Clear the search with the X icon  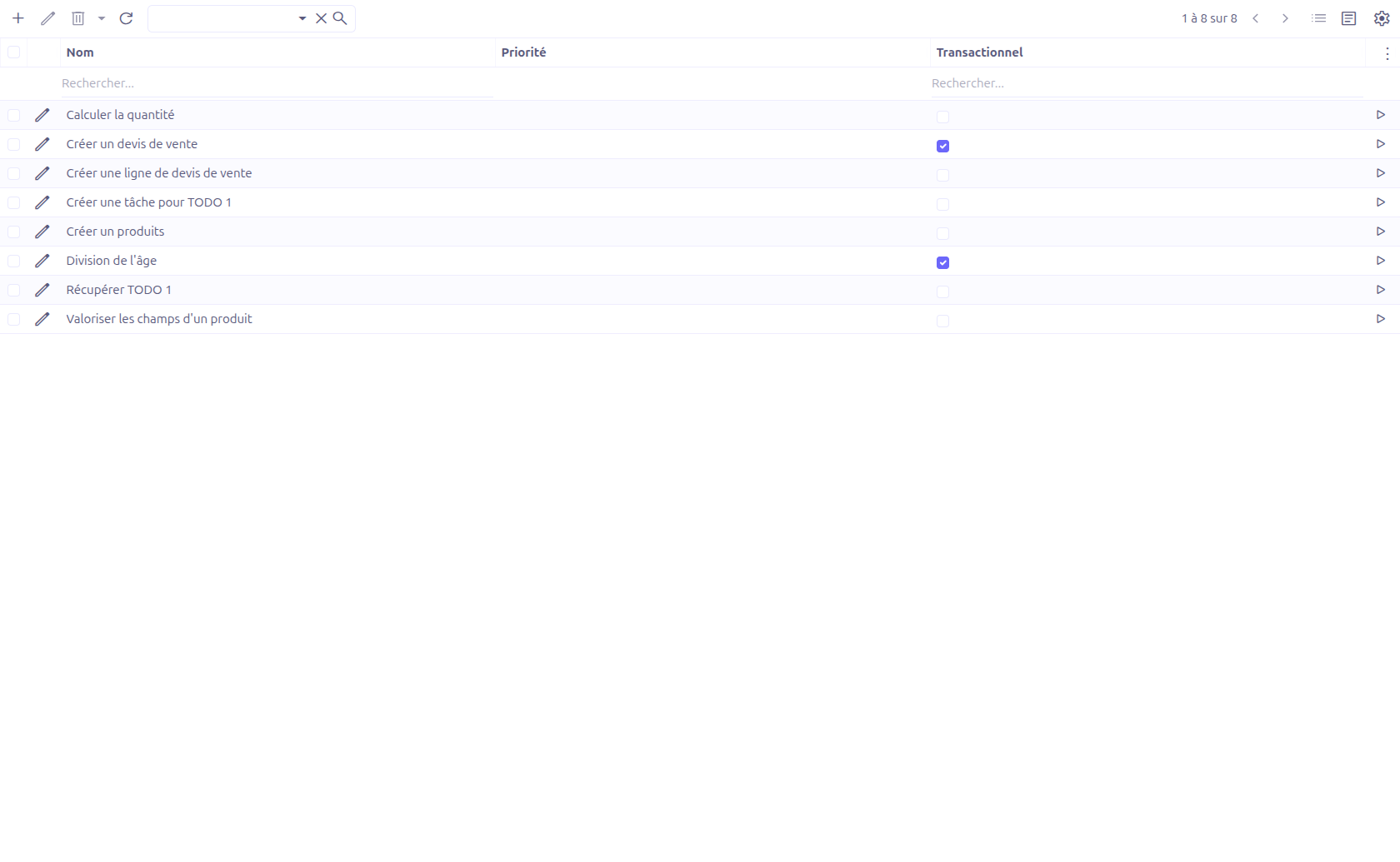(x=321, y=17)
